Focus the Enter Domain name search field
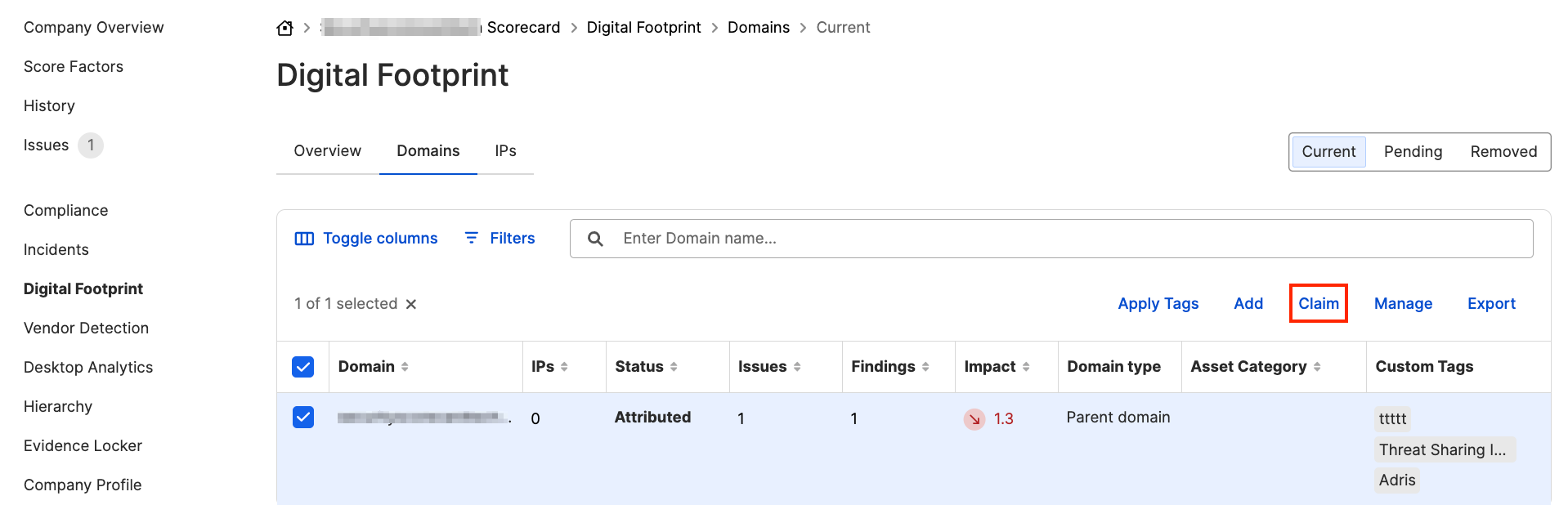This screenshot has width=1568, height=505. coord(1051,239)
